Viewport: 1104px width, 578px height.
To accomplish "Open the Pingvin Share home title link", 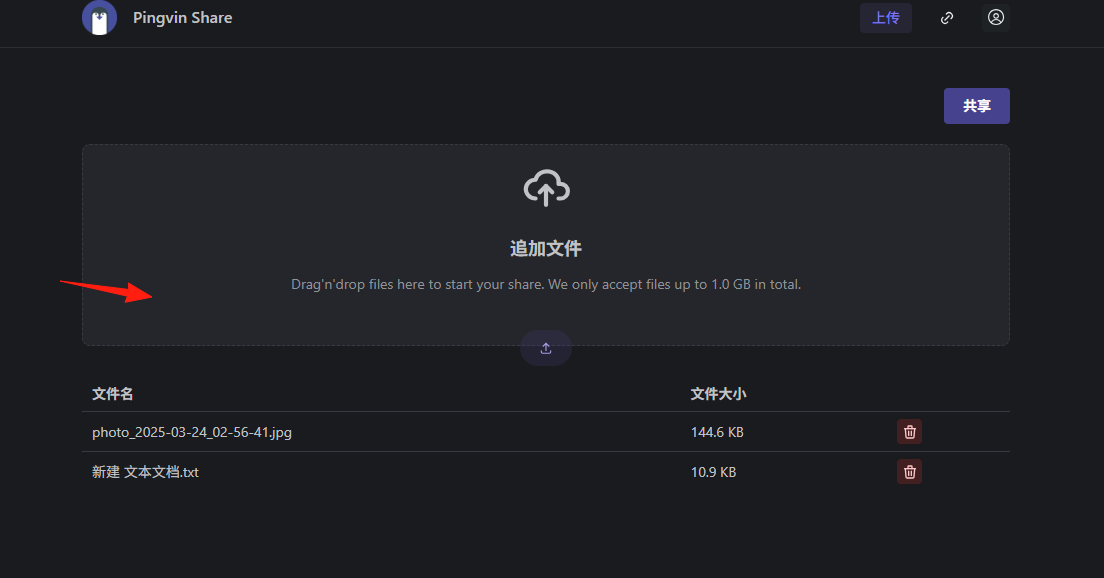I will click(182, 18).
